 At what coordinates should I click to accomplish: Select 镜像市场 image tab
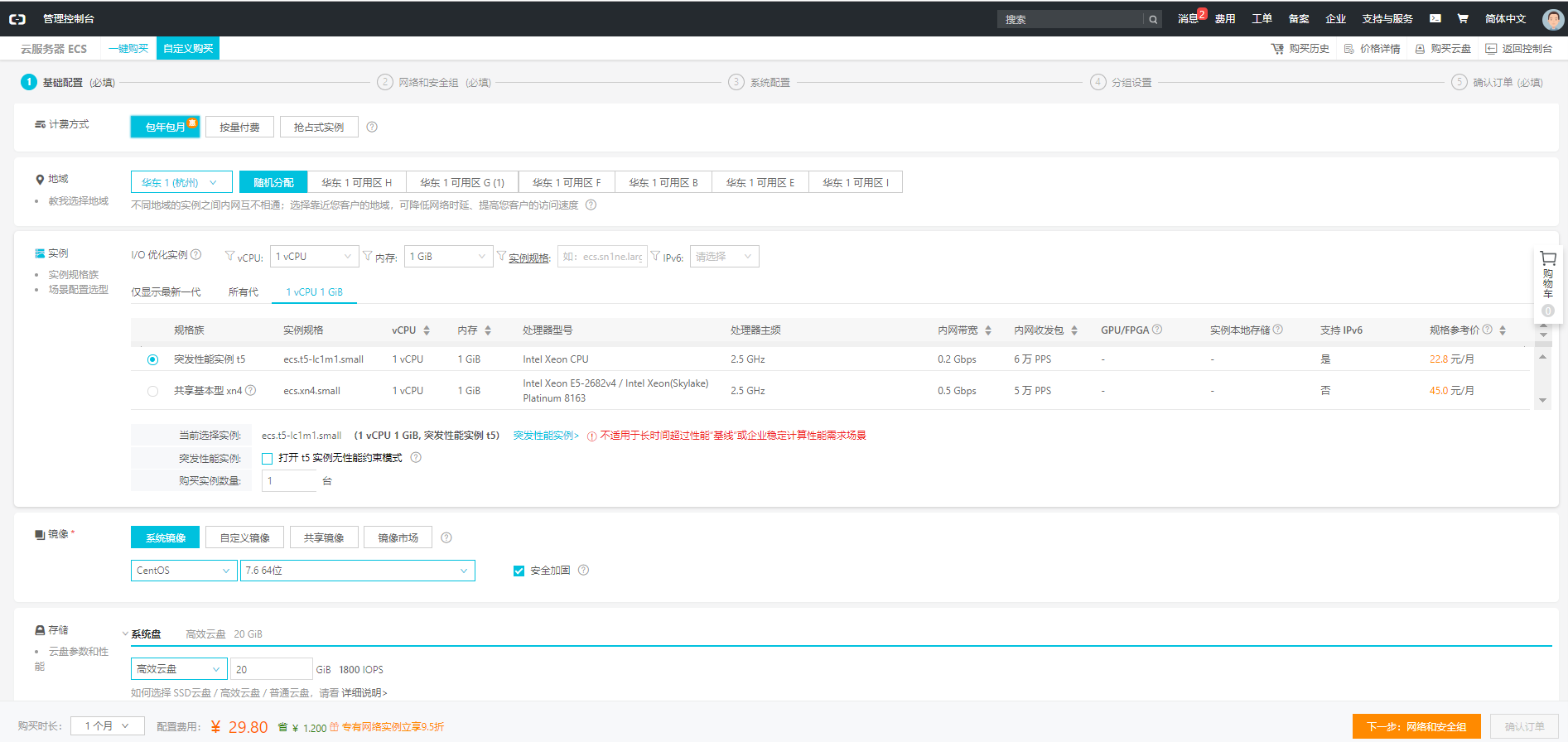398,537
